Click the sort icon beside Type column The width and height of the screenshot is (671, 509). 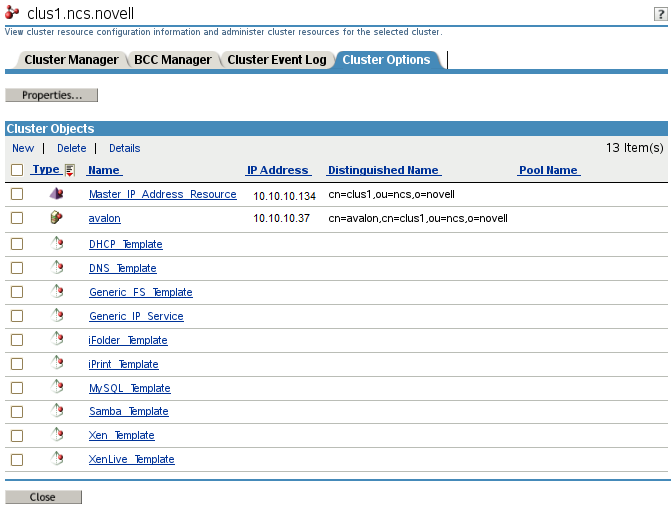[70, 170]
